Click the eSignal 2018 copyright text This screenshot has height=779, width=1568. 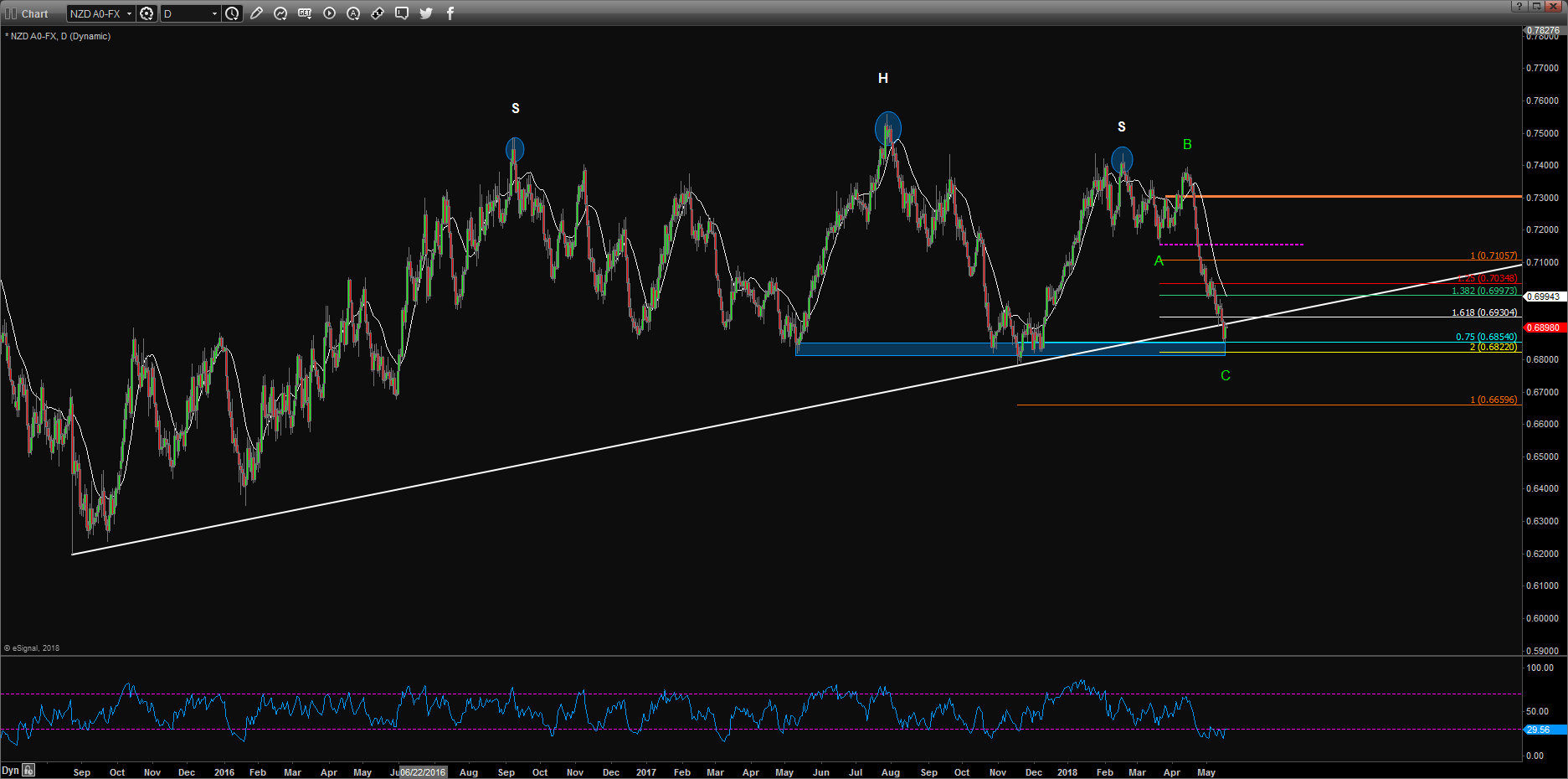coord(32,647)
